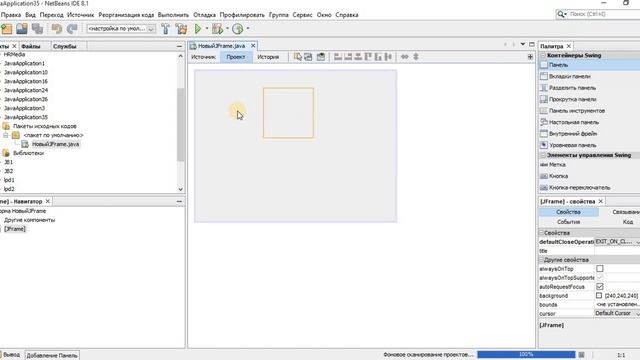Cancel background scanning via status bar icon
The image size is (640, 360).
point(582,355)
